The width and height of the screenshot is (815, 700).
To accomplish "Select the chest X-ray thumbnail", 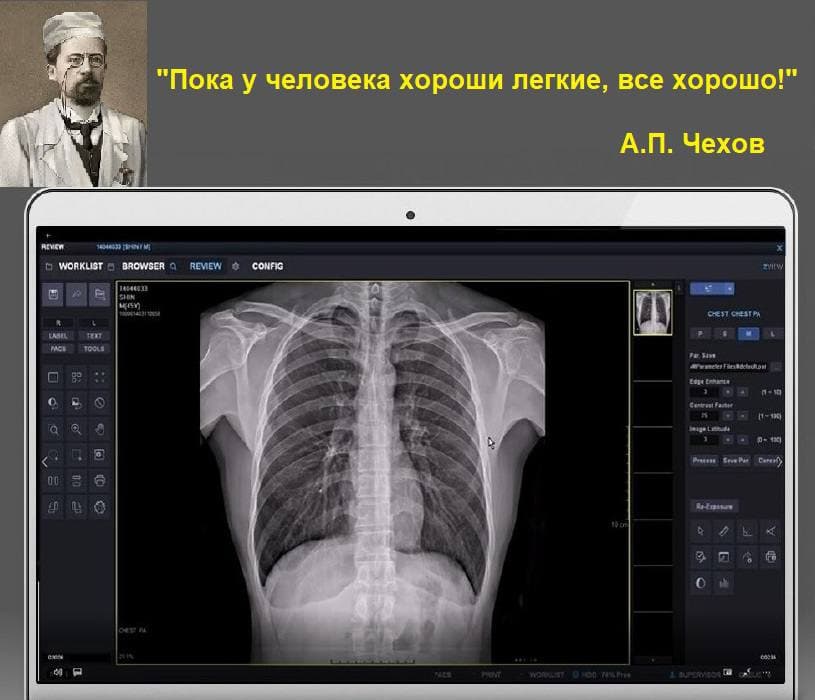I will [652, 313].
